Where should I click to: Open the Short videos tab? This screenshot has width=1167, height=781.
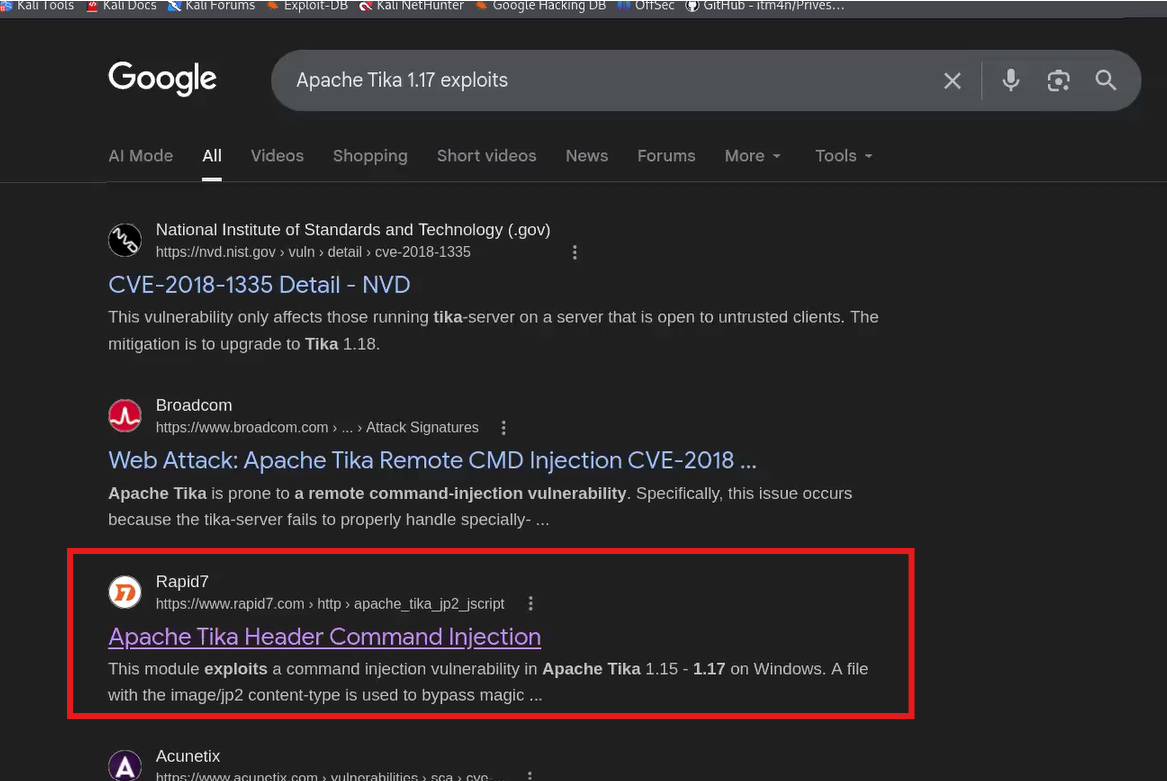[x=486, y=156]
